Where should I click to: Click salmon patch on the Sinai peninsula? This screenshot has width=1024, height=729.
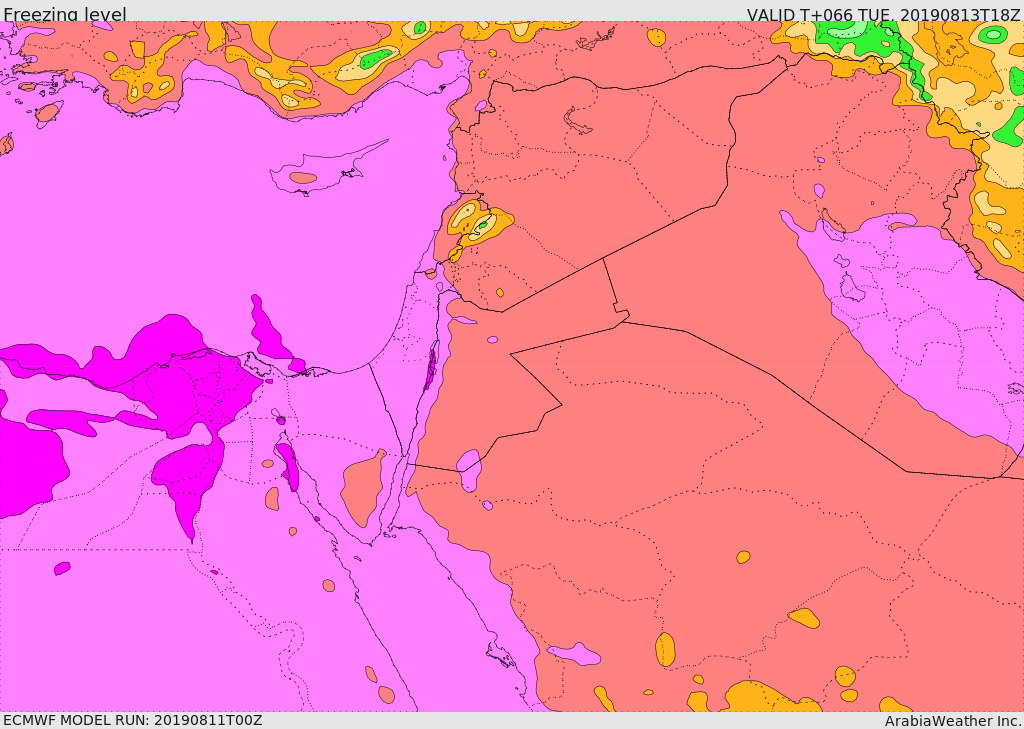pyautogui.click(x=362, y=490)
